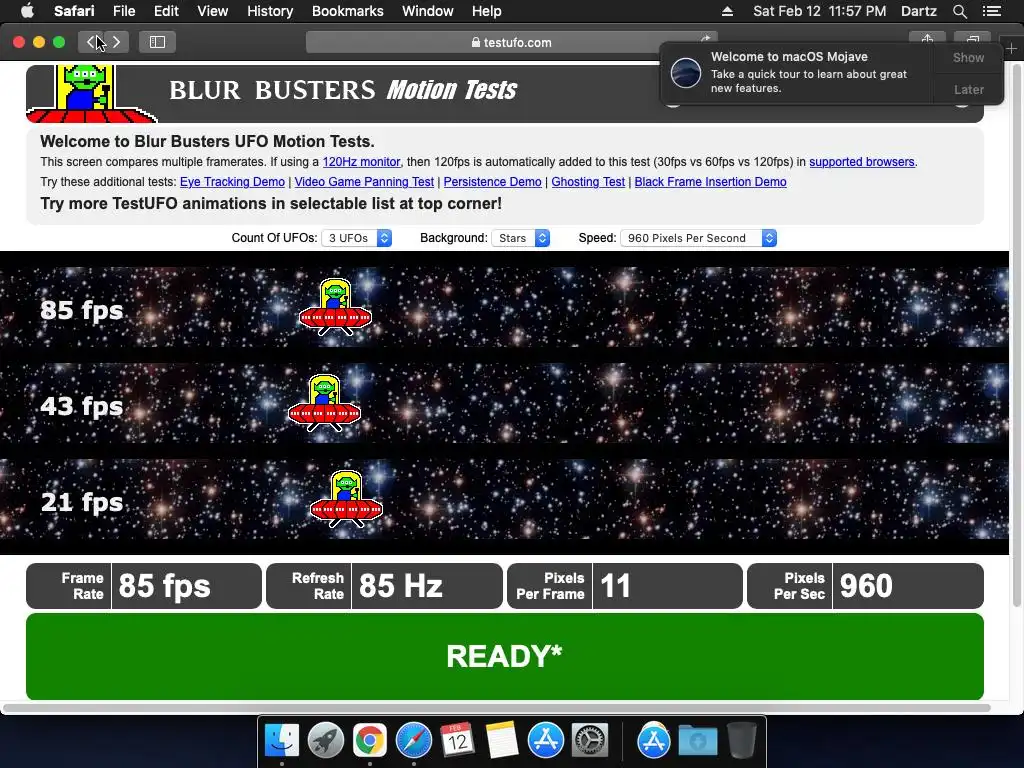Expand the Count Of UFOs dropdown
This screenshot has width=1024, height=768.
click(x=357, y=238)
